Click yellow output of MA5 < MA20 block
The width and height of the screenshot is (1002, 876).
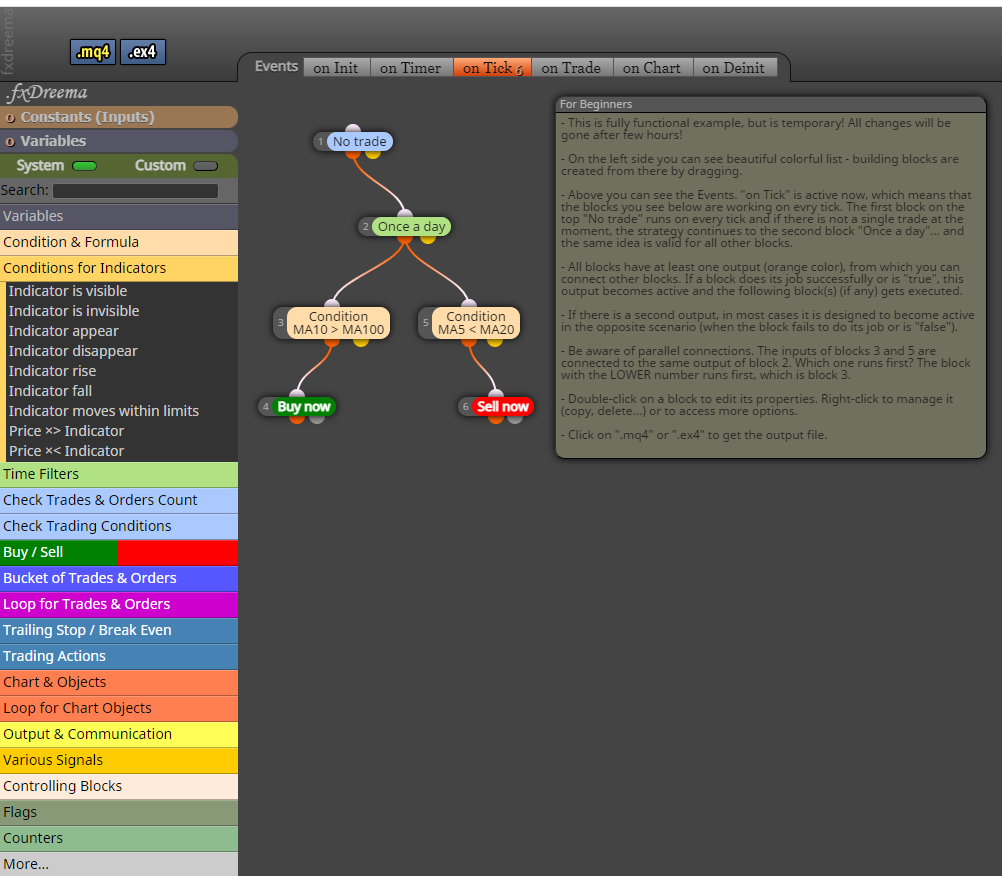point(495,341)
